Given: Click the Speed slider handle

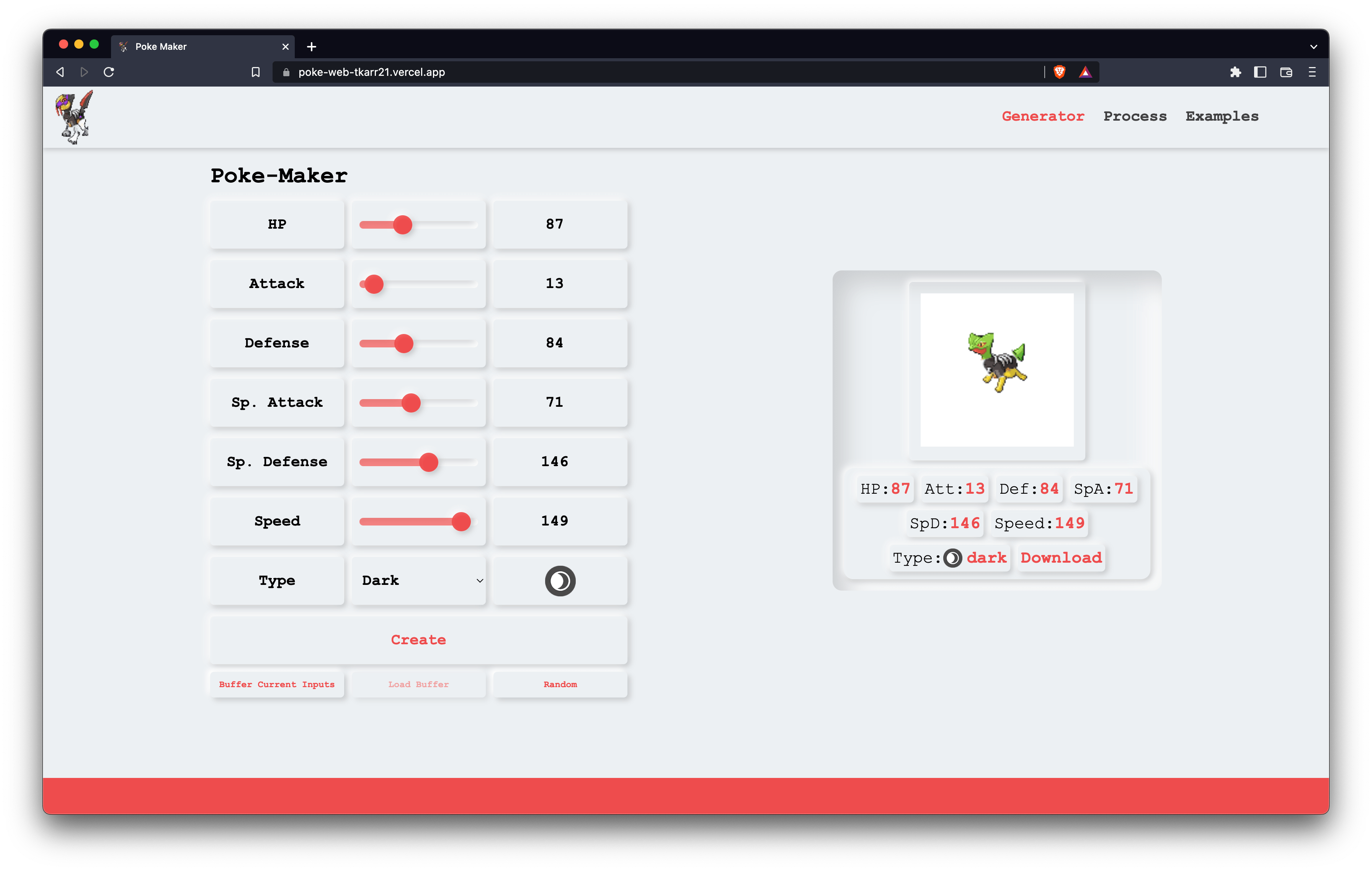Looking at the screenshot, I should click(461, 522).
